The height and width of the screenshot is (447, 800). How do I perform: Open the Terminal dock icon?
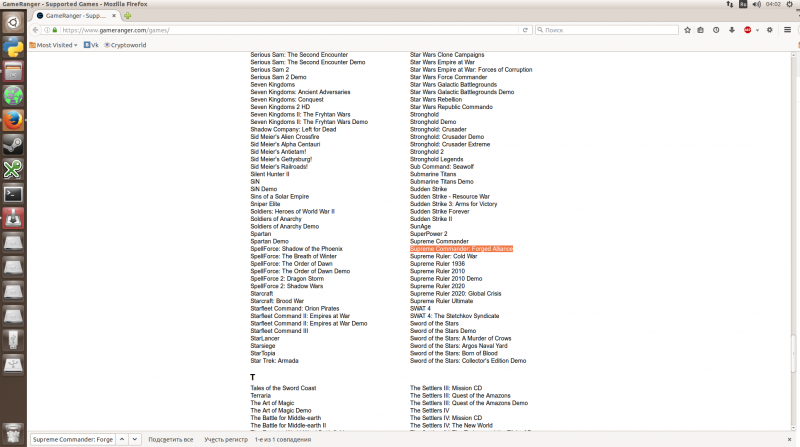(x=13, y=194)
